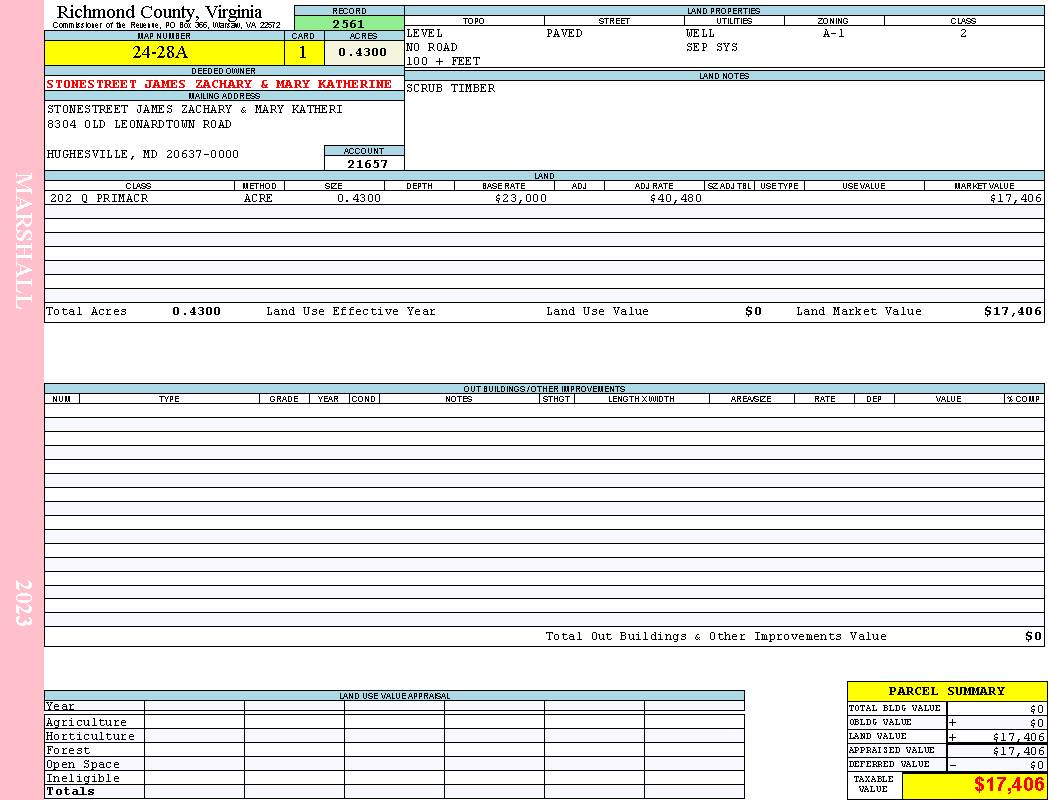Click Forest row label
The width and height of the screenshot is (1050, 800).
68,750
